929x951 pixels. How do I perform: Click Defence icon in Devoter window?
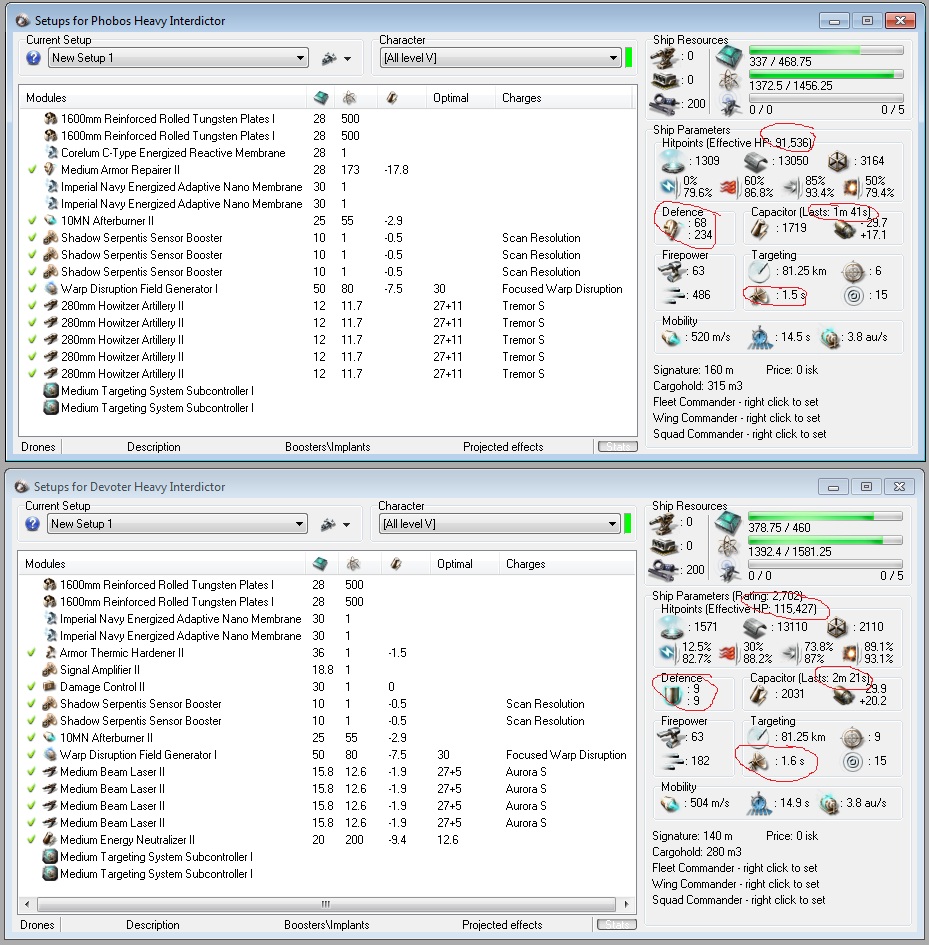point(671,694)
